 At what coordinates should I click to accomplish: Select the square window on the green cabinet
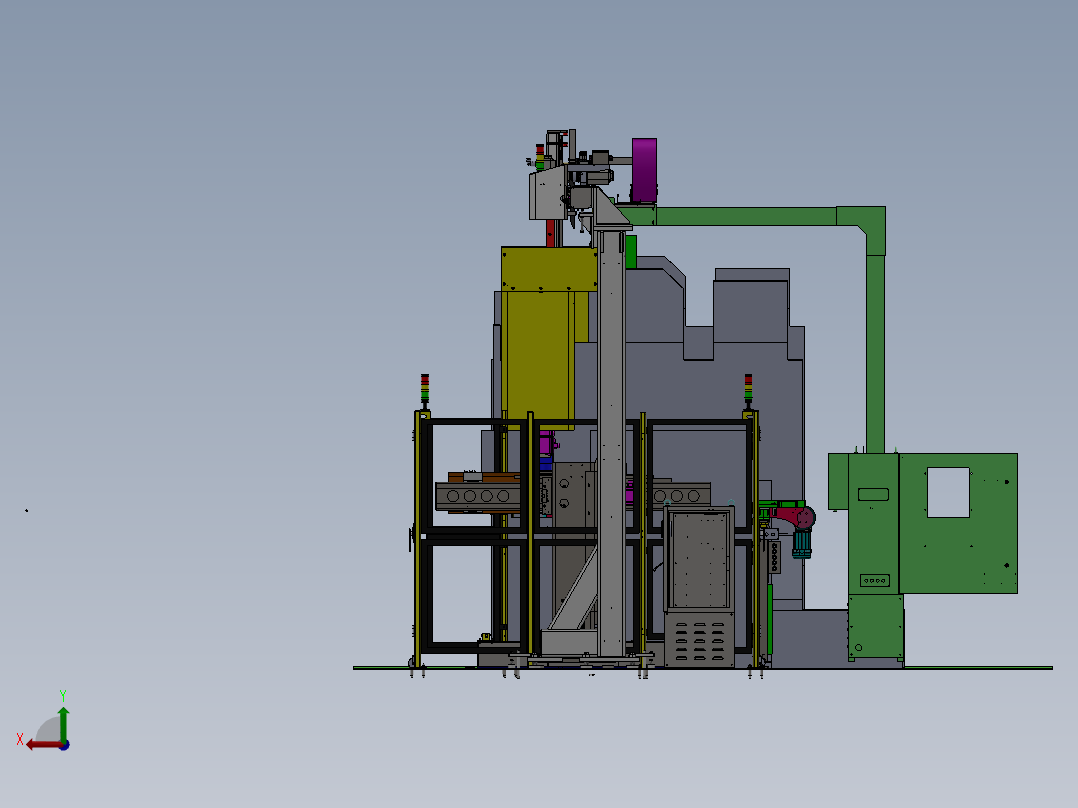tap(948, 492)
